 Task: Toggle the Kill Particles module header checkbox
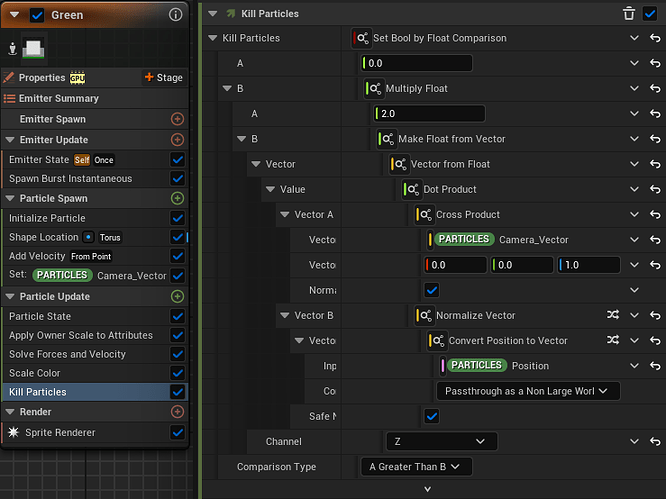pos(650,14)
